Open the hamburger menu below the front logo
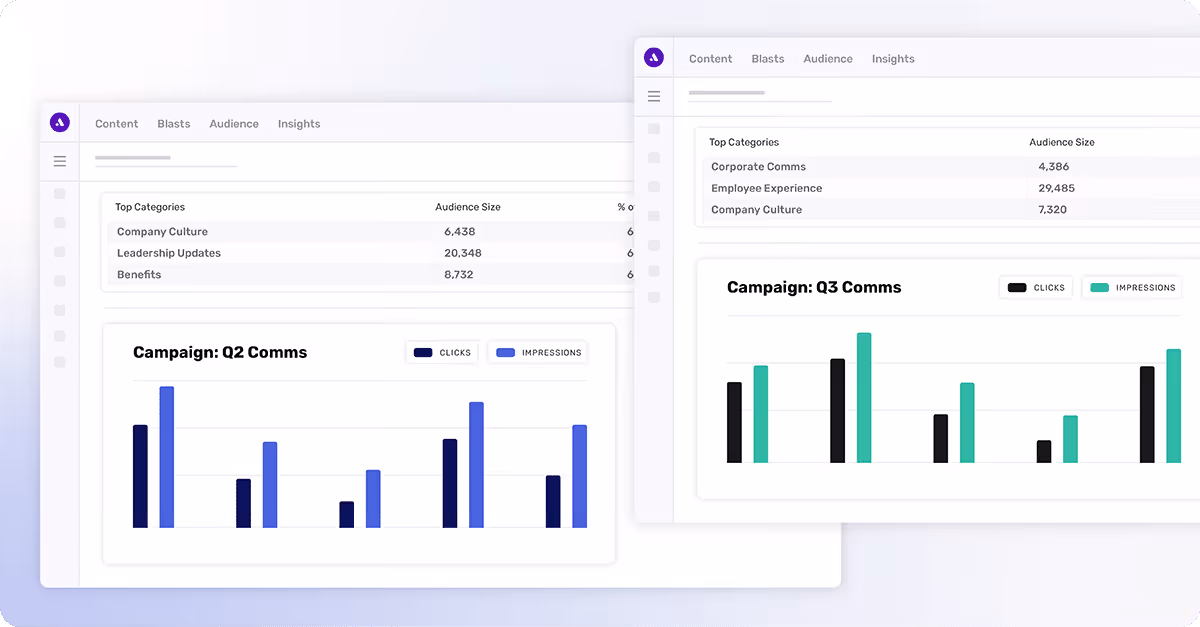 point(60,161)
